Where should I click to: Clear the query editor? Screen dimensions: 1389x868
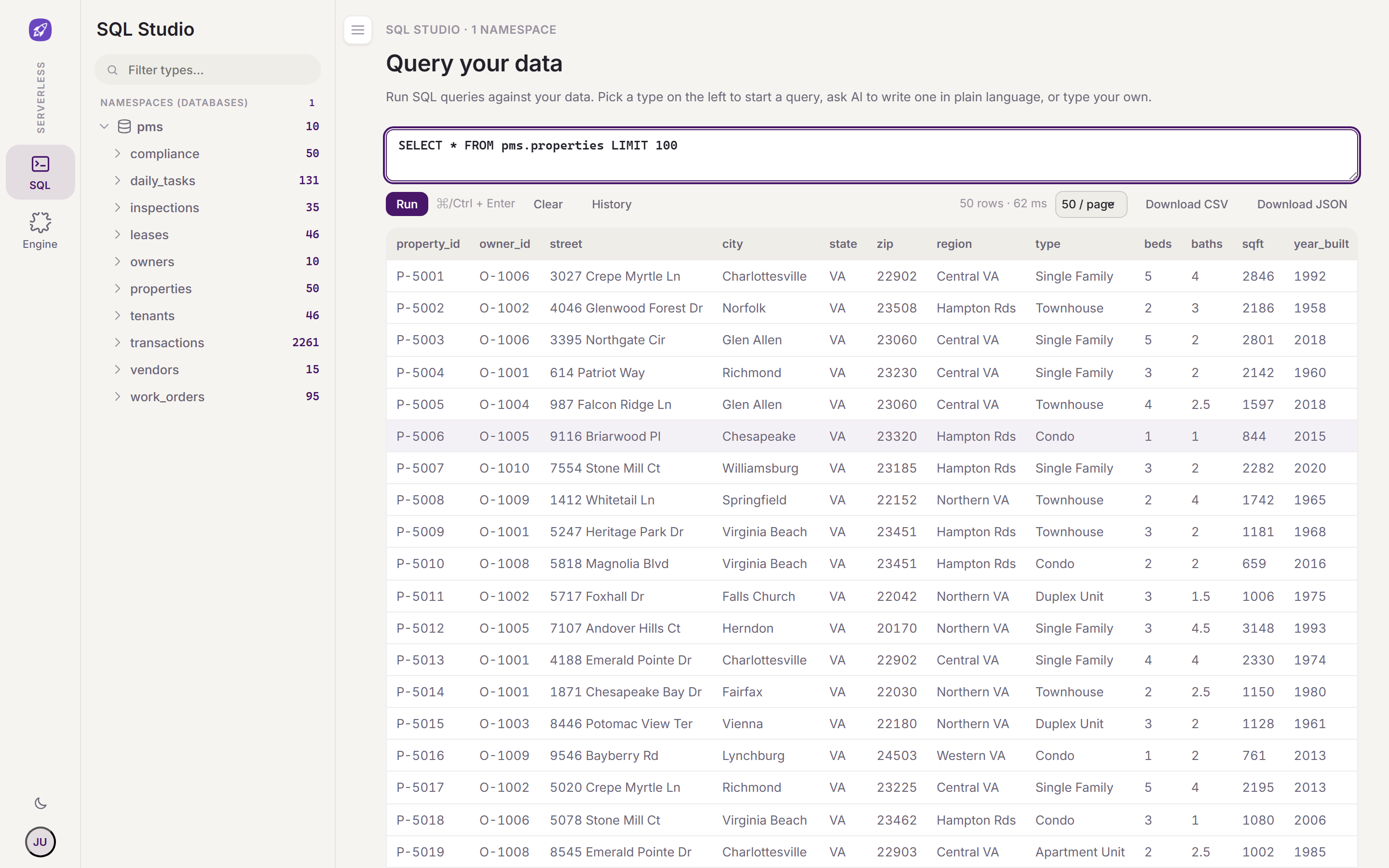click(547, 204)
